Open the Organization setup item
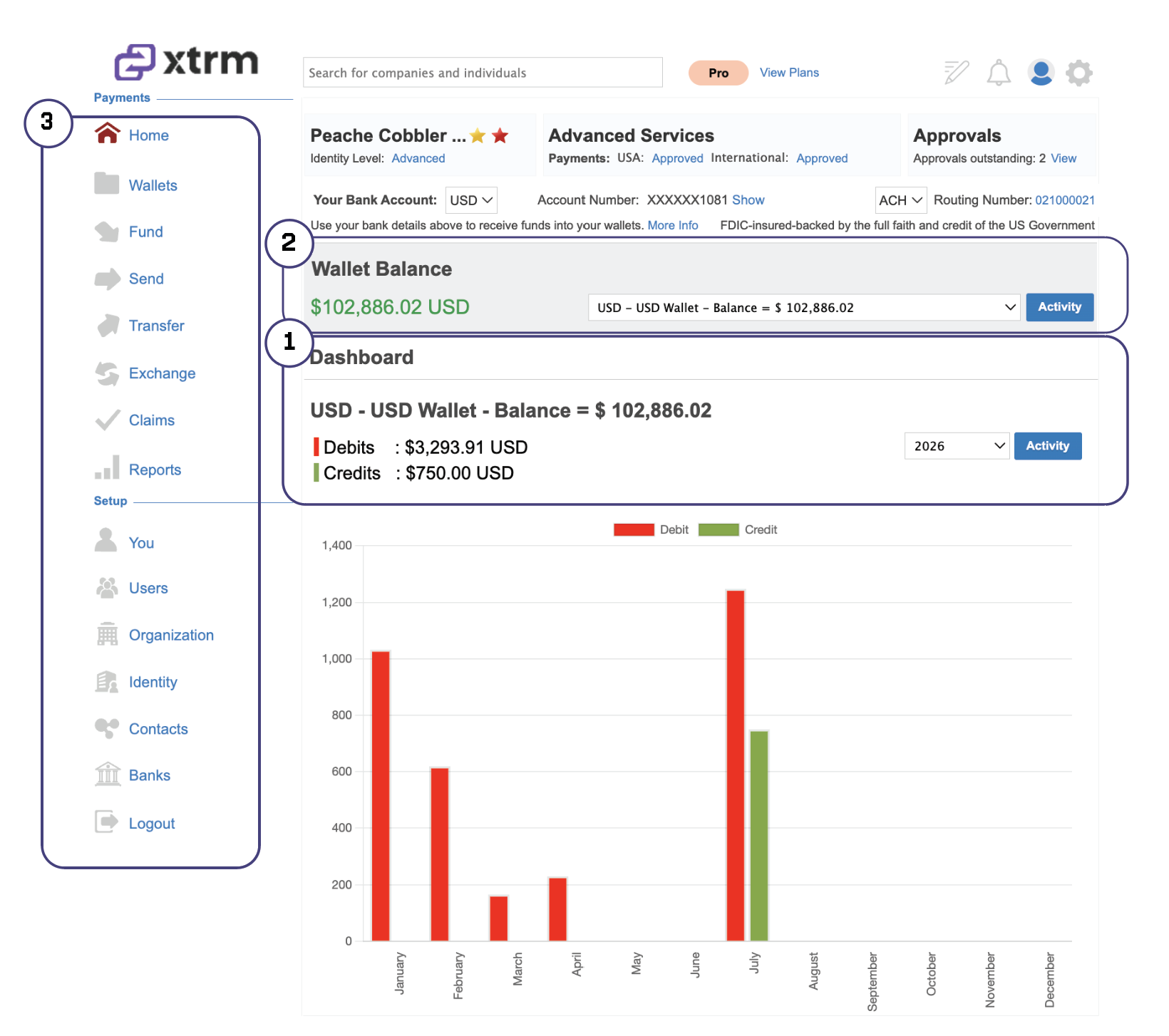Screen dimensions: 1169x1036 click(x=172, y=635)
